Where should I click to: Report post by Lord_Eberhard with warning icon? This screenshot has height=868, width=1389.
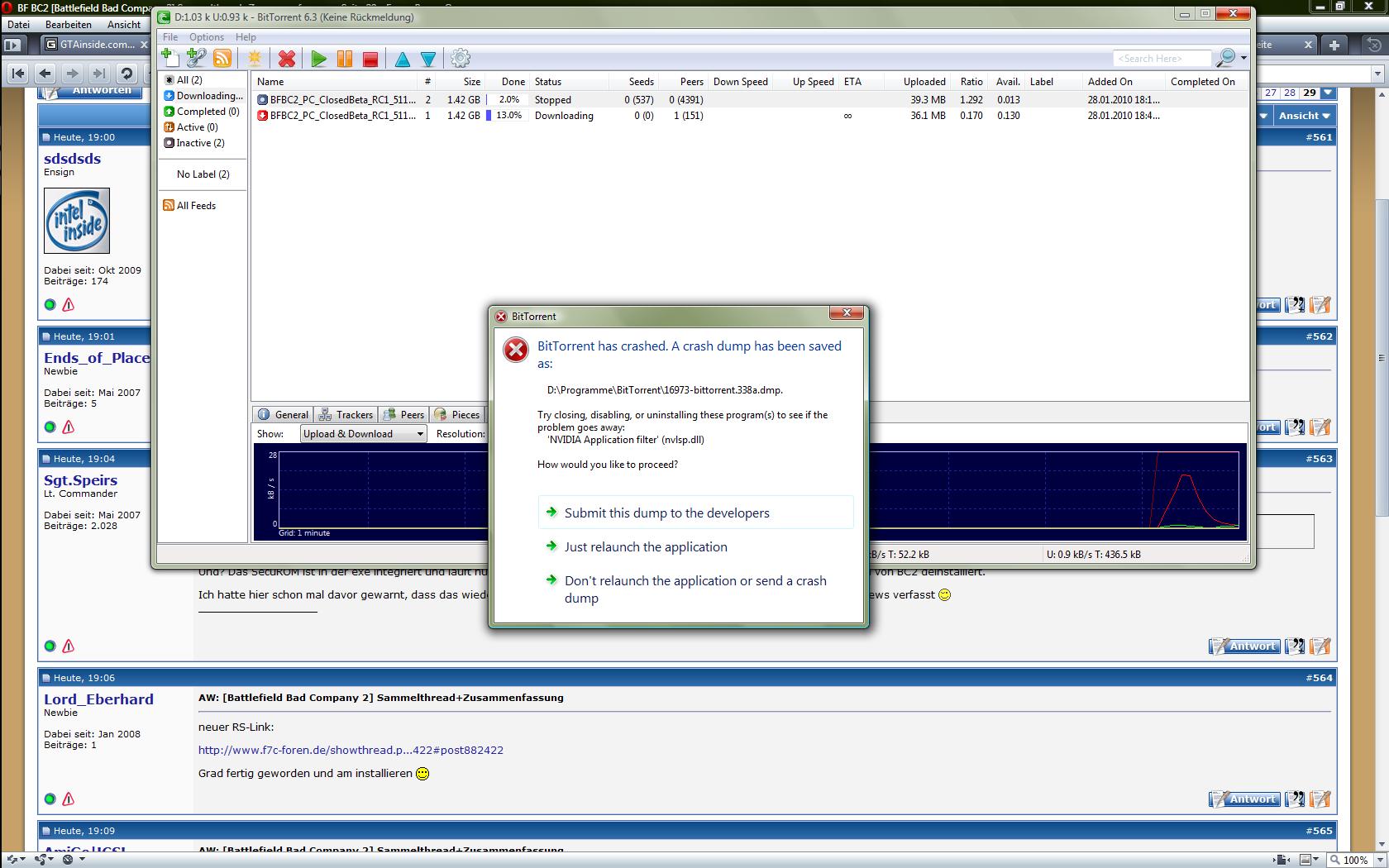click(x=69, y=799)
